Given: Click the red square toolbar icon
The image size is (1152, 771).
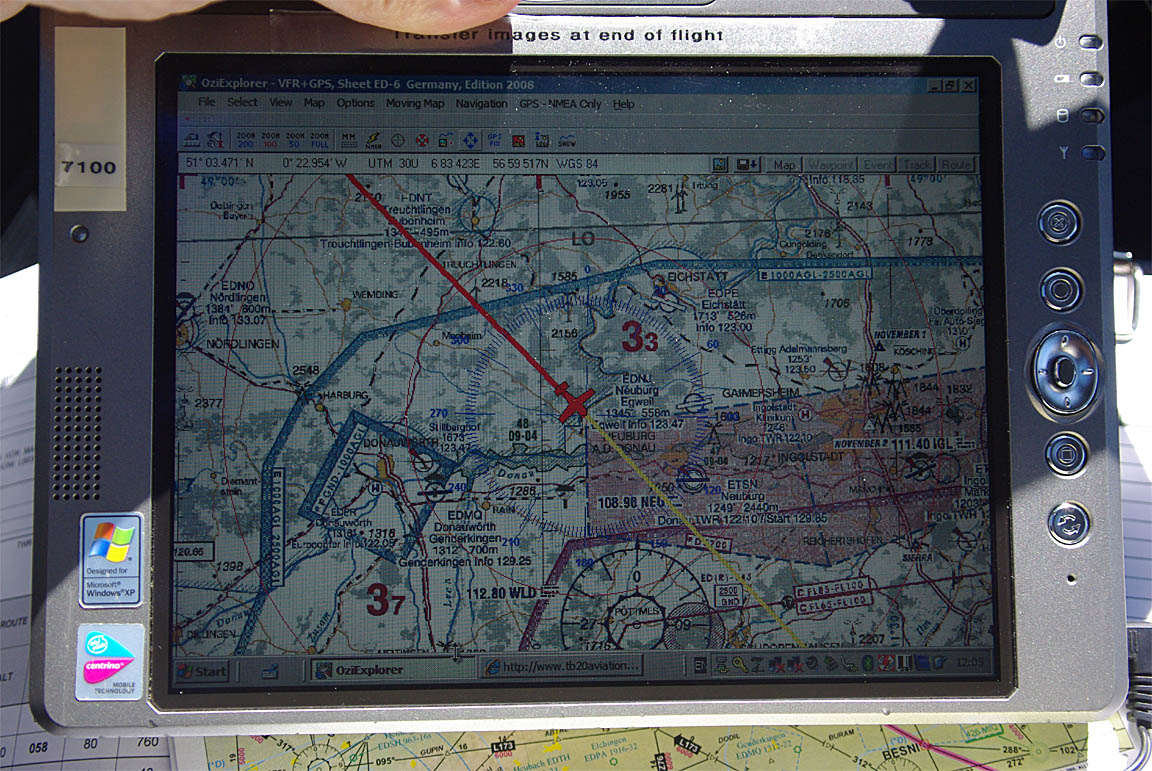Looking at the screenshot, I should (x=519, y=140).
